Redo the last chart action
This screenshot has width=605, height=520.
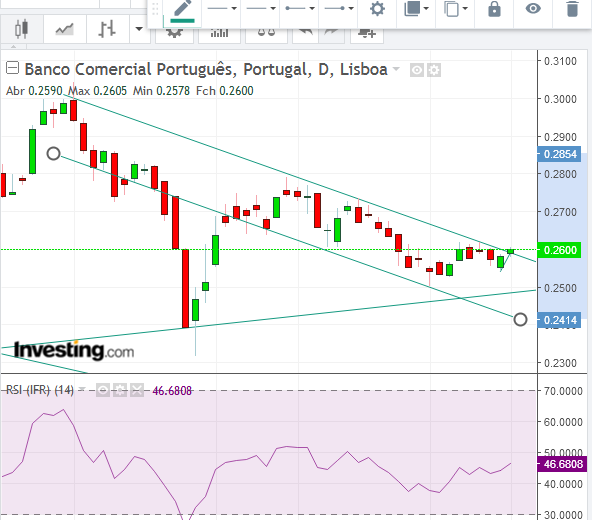coord(331,34)
